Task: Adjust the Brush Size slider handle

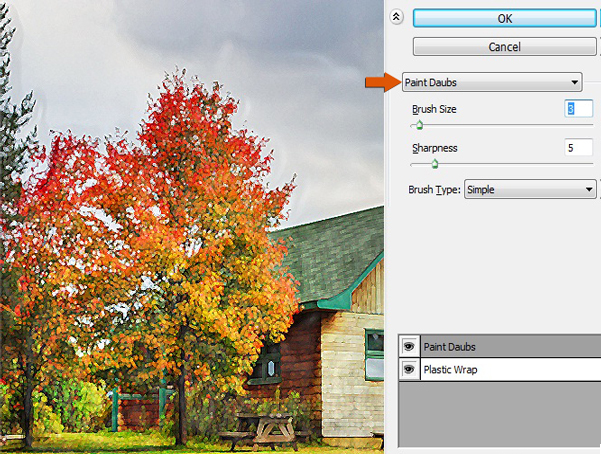Action: tap(419, 125)
